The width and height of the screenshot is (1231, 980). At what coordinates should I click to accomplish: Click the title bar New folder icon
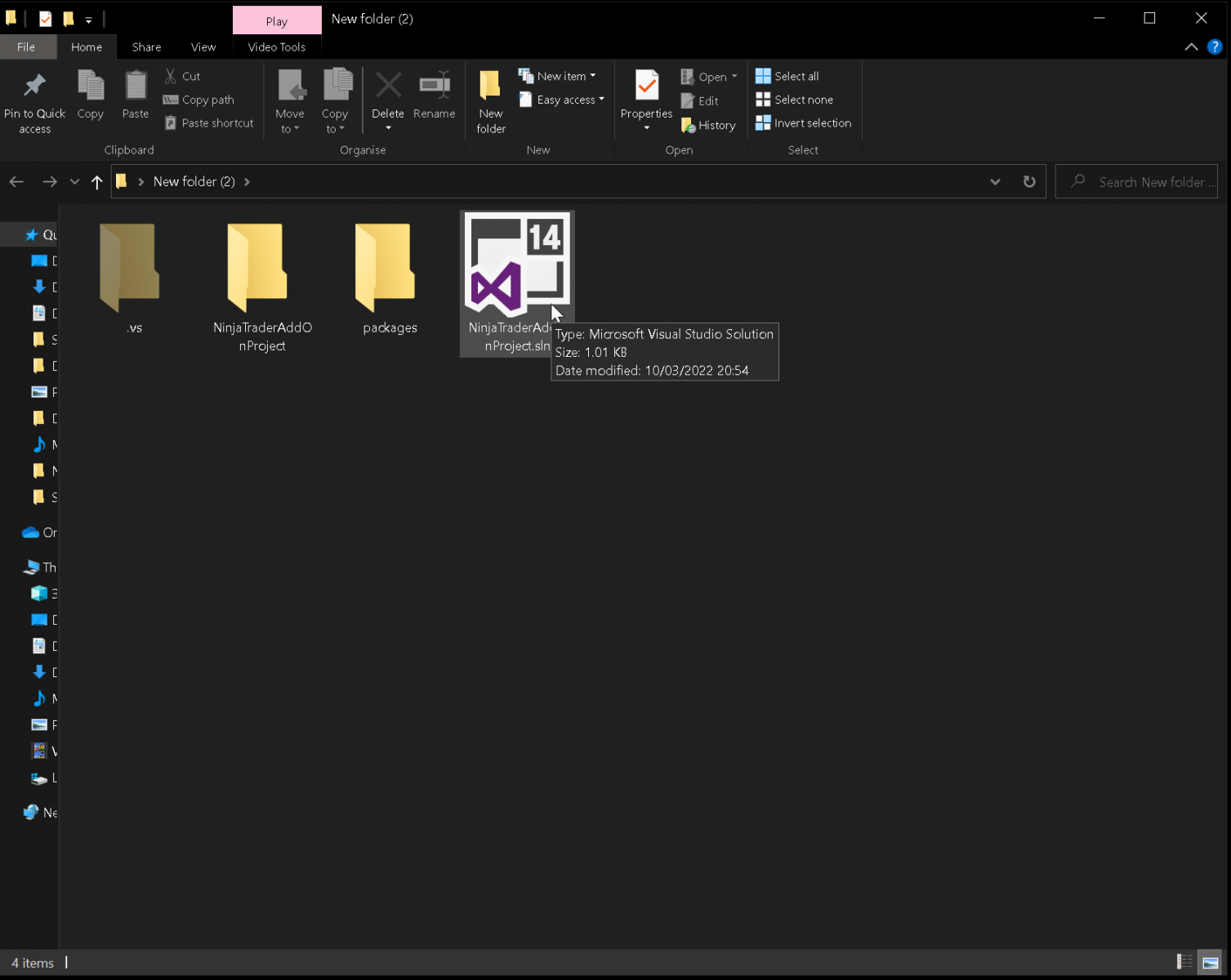(69, 19)
